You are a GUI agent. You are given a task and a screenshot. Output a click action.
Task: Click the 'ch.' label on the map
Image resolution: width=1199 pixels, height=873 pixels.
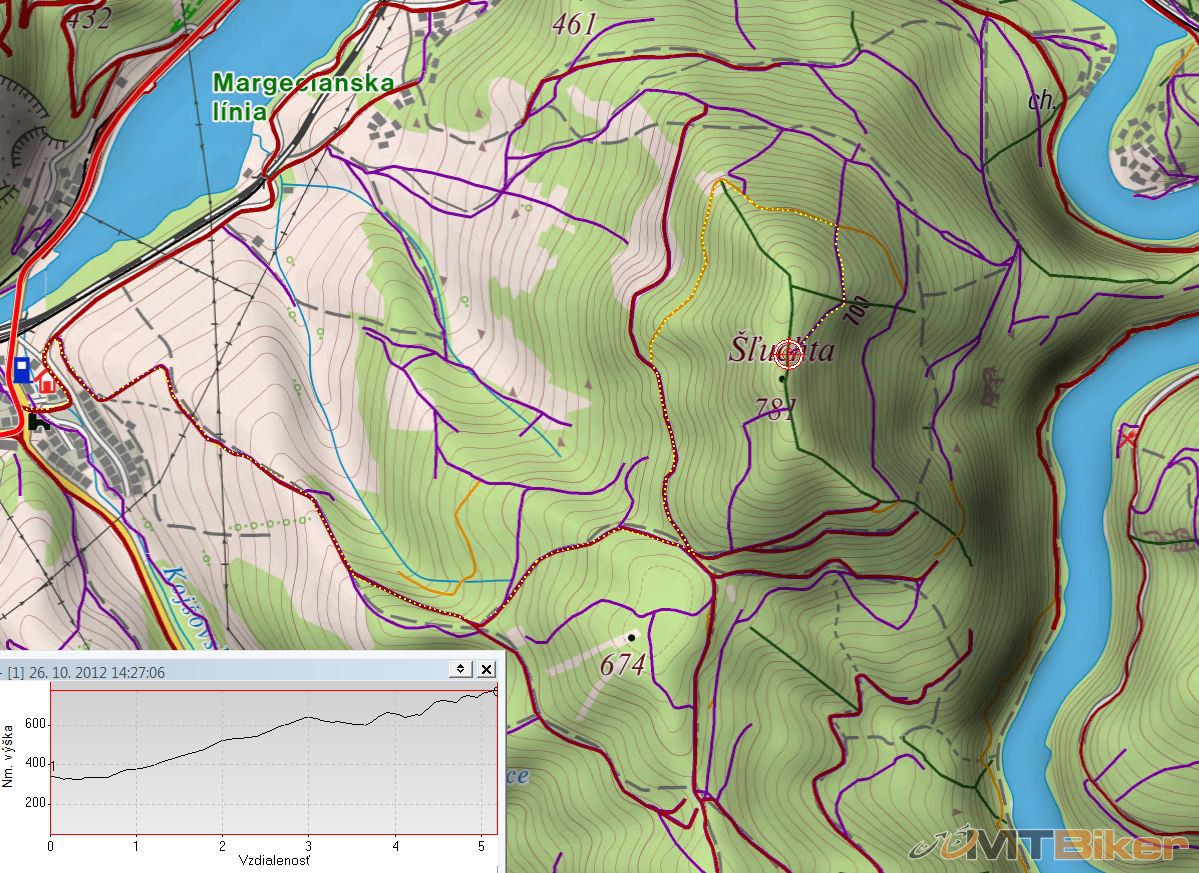[x=1042, y=99]
